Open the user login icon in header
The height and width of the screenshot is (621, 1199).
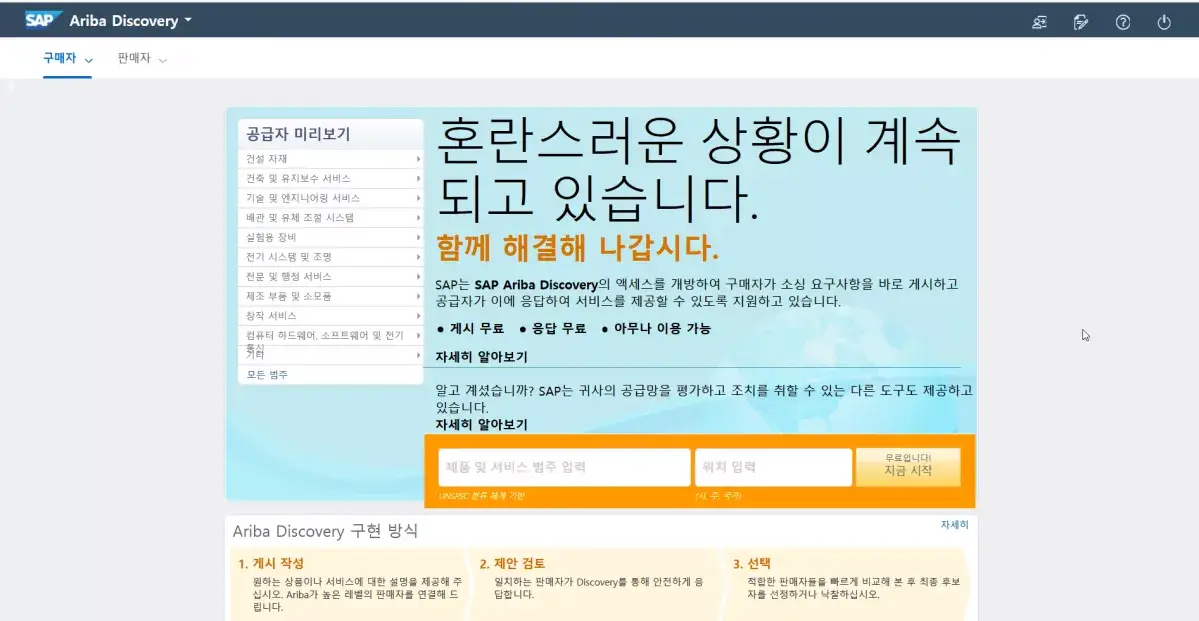[1039, 22]
